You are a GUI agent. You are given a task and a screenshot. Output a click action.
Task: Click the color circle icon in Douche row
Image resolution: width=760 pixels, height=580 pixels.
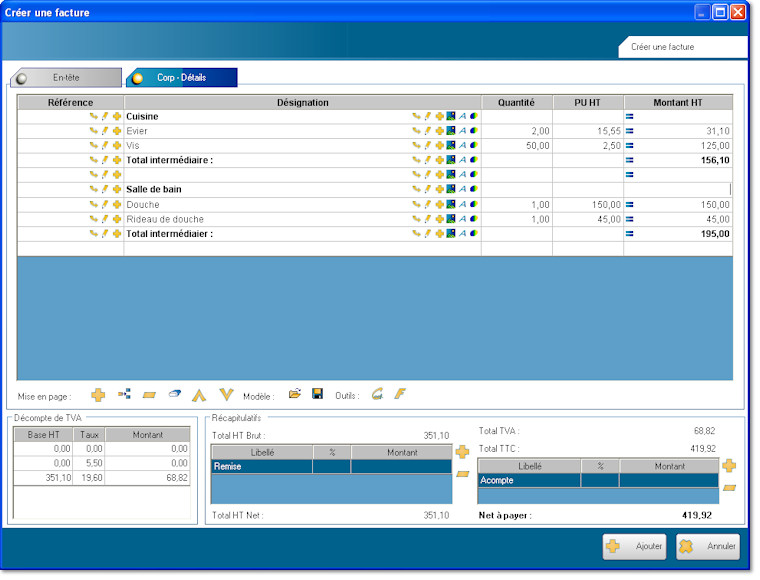tap(474, 204)
